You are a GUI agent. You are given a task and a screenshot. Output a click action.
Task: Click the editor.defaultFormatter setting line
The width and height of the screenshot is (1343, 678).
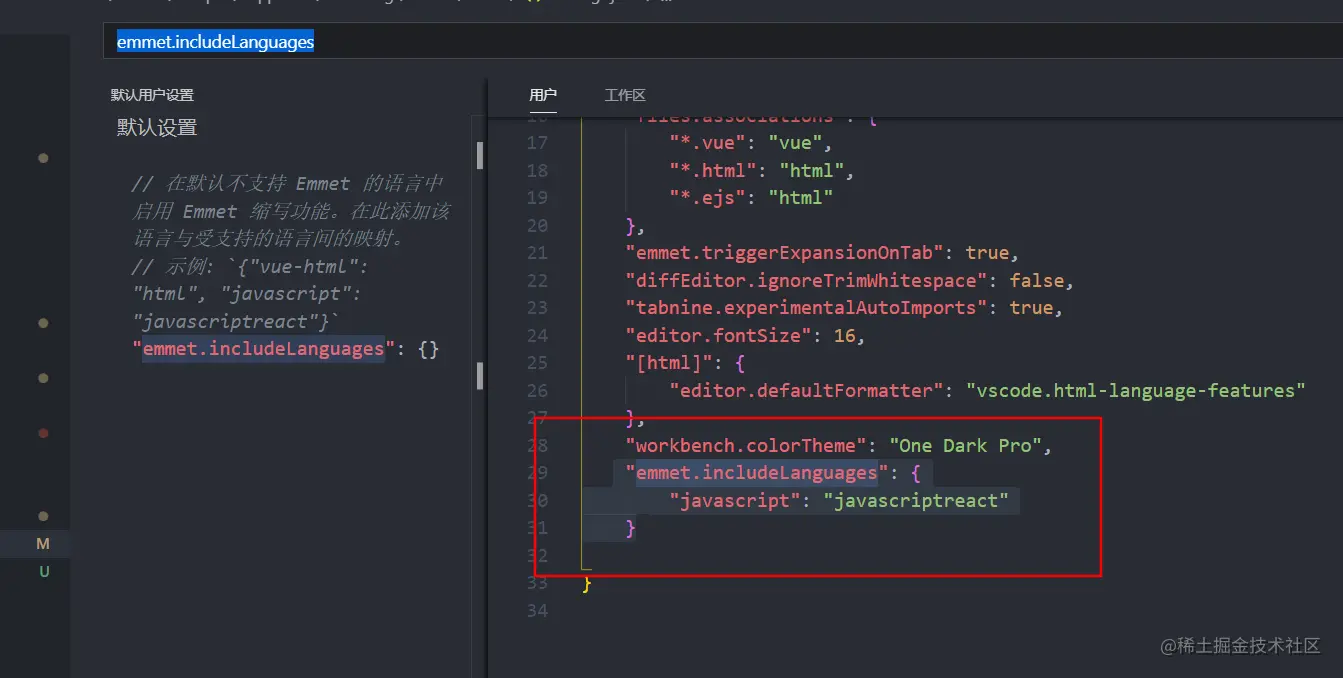987,391
